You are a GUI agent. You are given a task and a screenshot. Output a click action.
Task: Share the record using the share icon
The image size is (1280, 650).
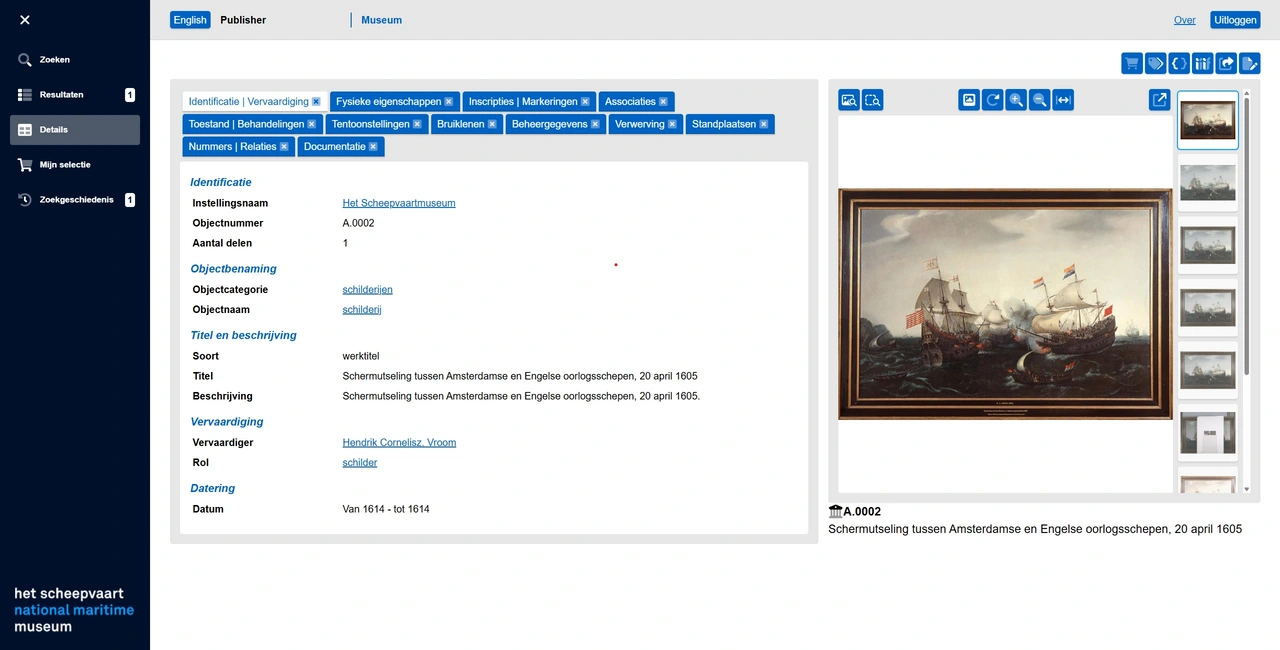(x=1226, y=63)
